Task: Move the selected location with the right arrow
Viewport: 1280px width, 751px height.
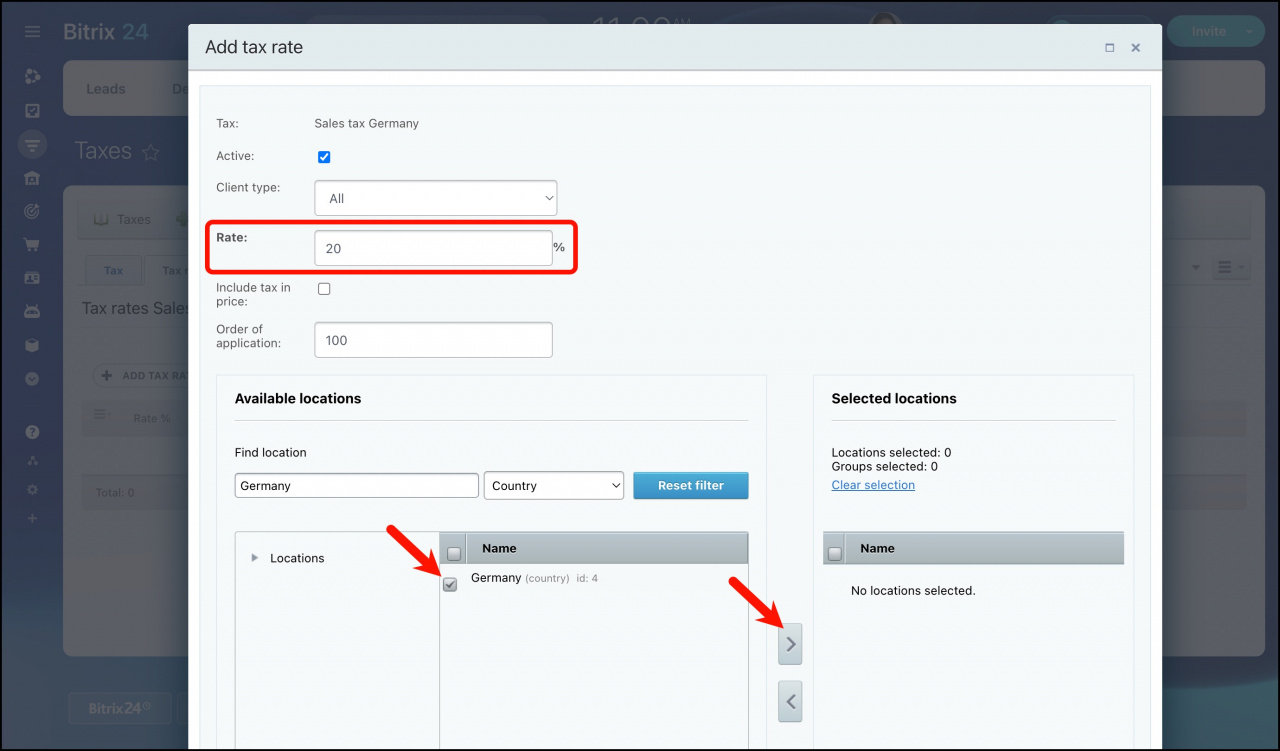Action: (790, 645)
